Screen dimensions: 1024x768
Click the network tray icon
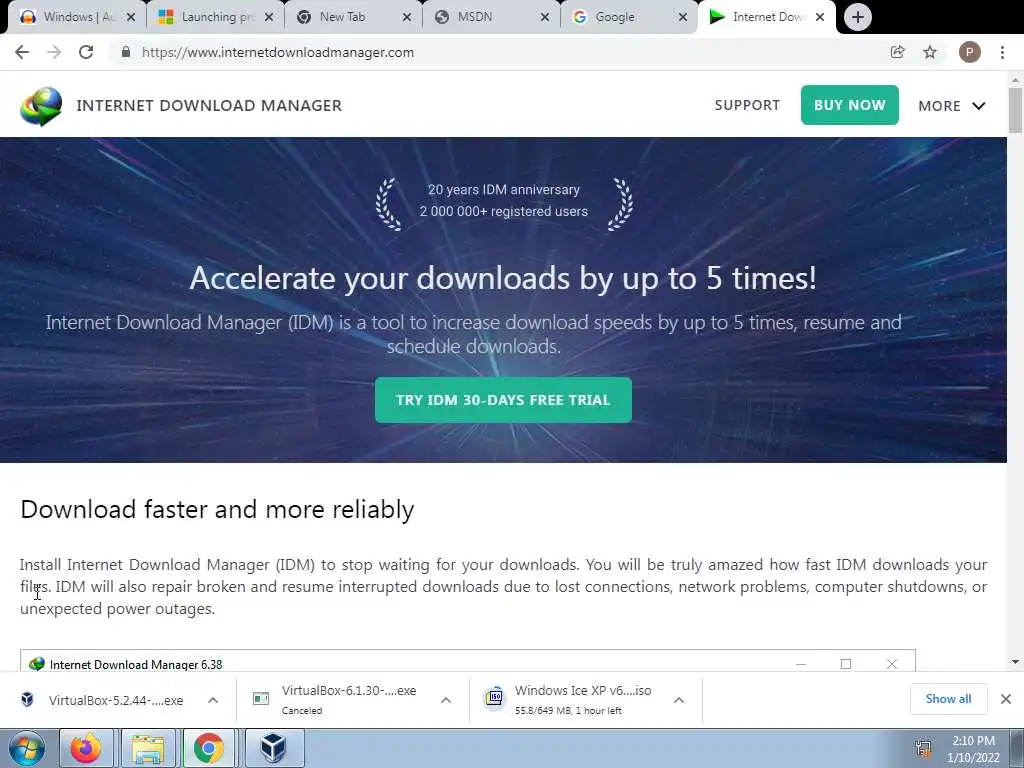[x=923, y=748]
